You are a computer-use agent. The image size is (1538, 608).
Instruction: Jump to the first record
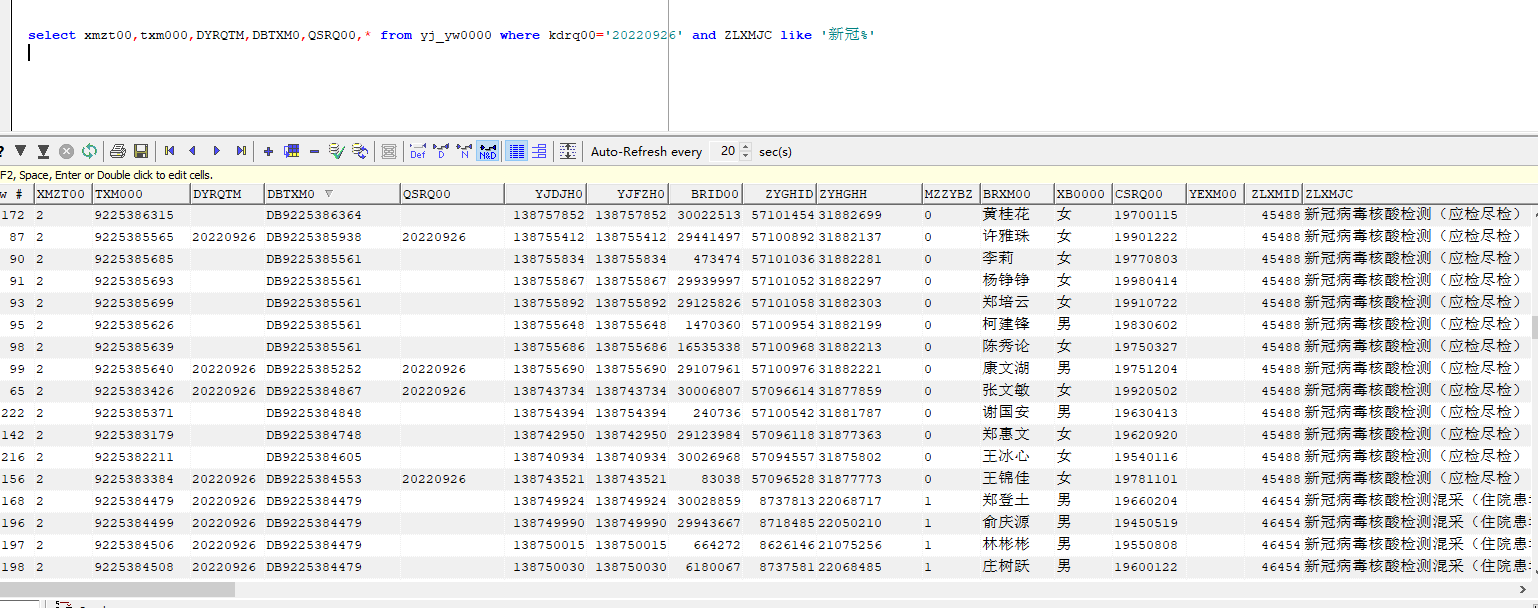pyautogui.click(x=170, y=151)
